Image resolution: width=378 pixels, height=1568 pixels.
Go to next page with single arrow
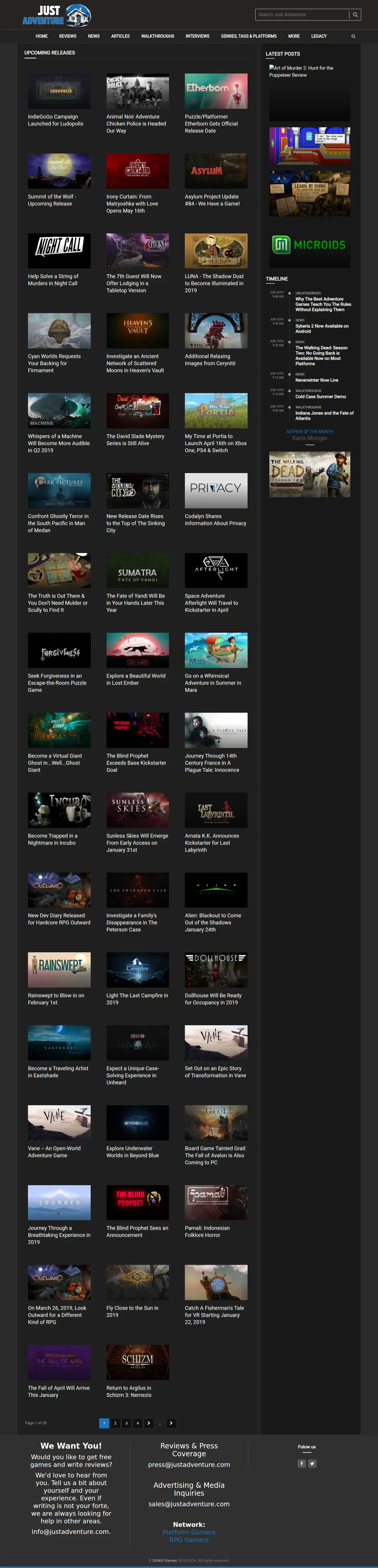tap(149, 1423)
